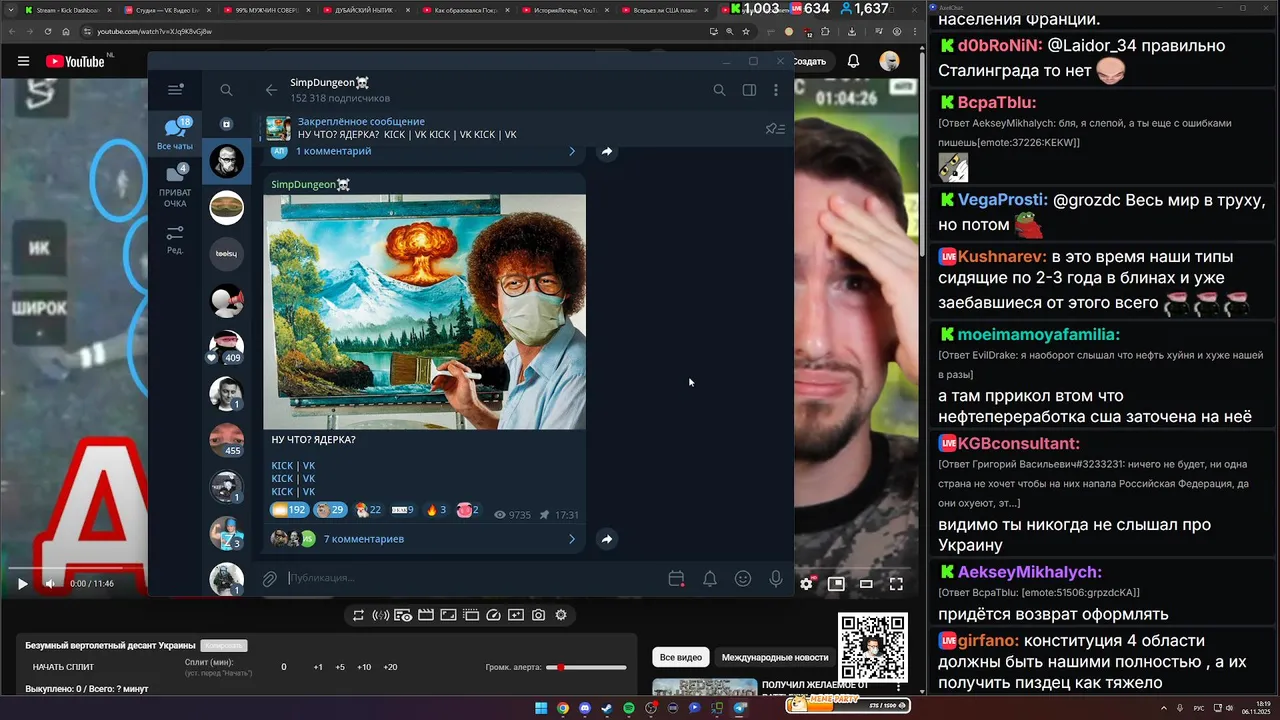Click the voice message microphone icon
The image size is (1280, 720).
[x=776, y=578]
